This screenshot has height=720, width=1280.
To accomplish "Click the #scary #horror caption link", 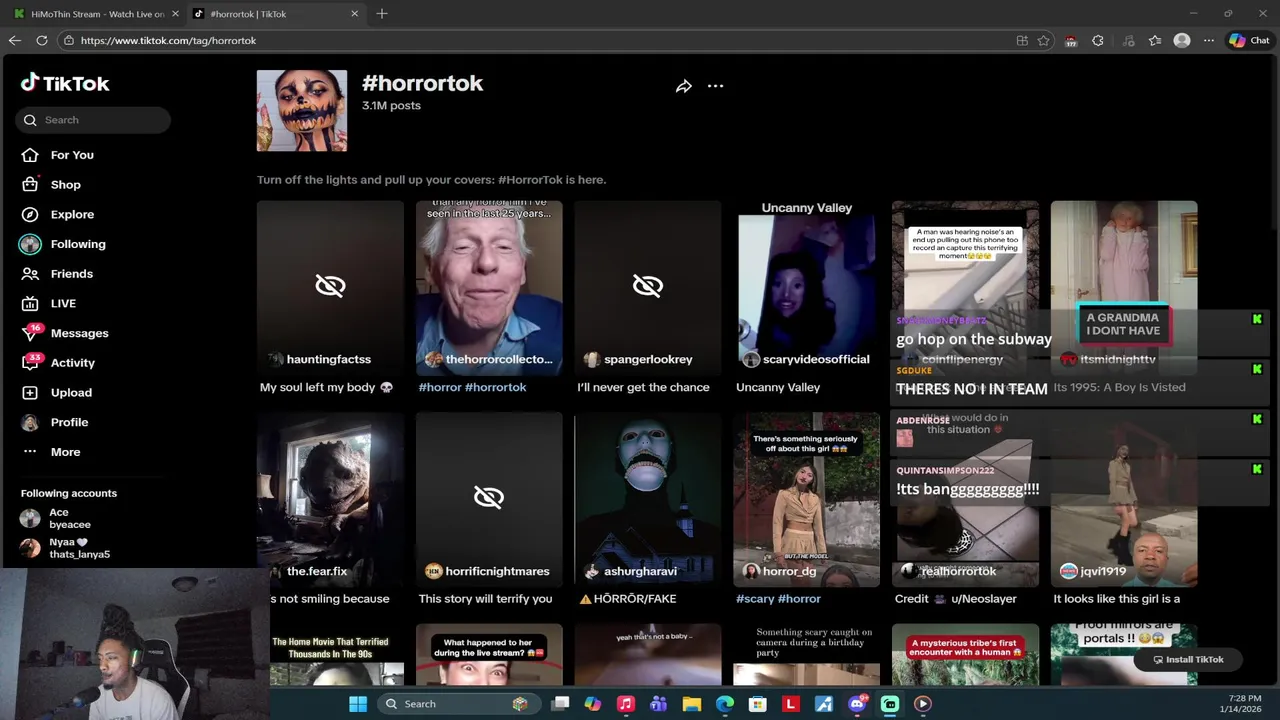I will pos(778,599).
